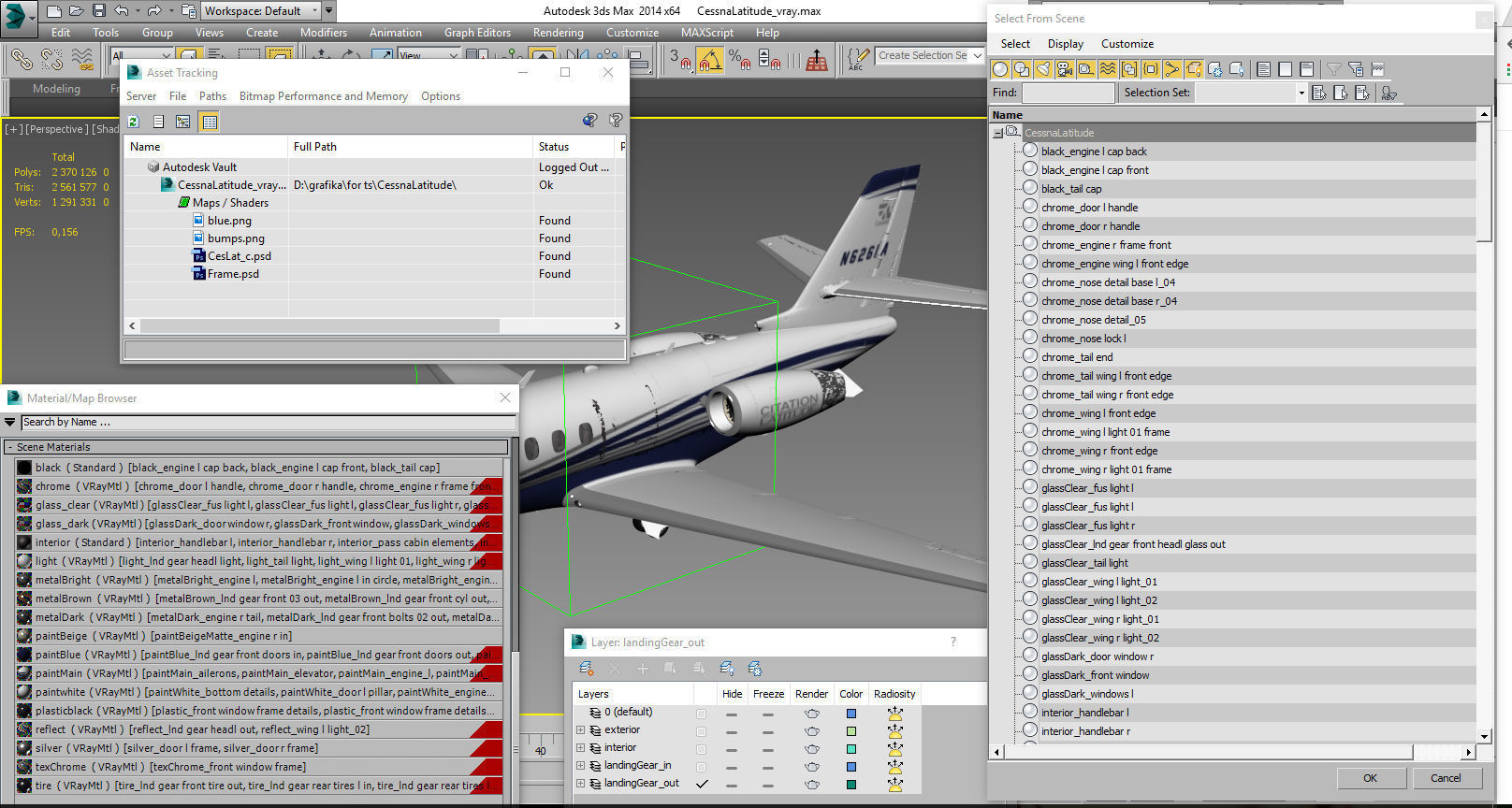This screenshot has width=1512, height=808.
Task: Click the Undo arrow in Quick Access toolbar
Action: point(122,11)
